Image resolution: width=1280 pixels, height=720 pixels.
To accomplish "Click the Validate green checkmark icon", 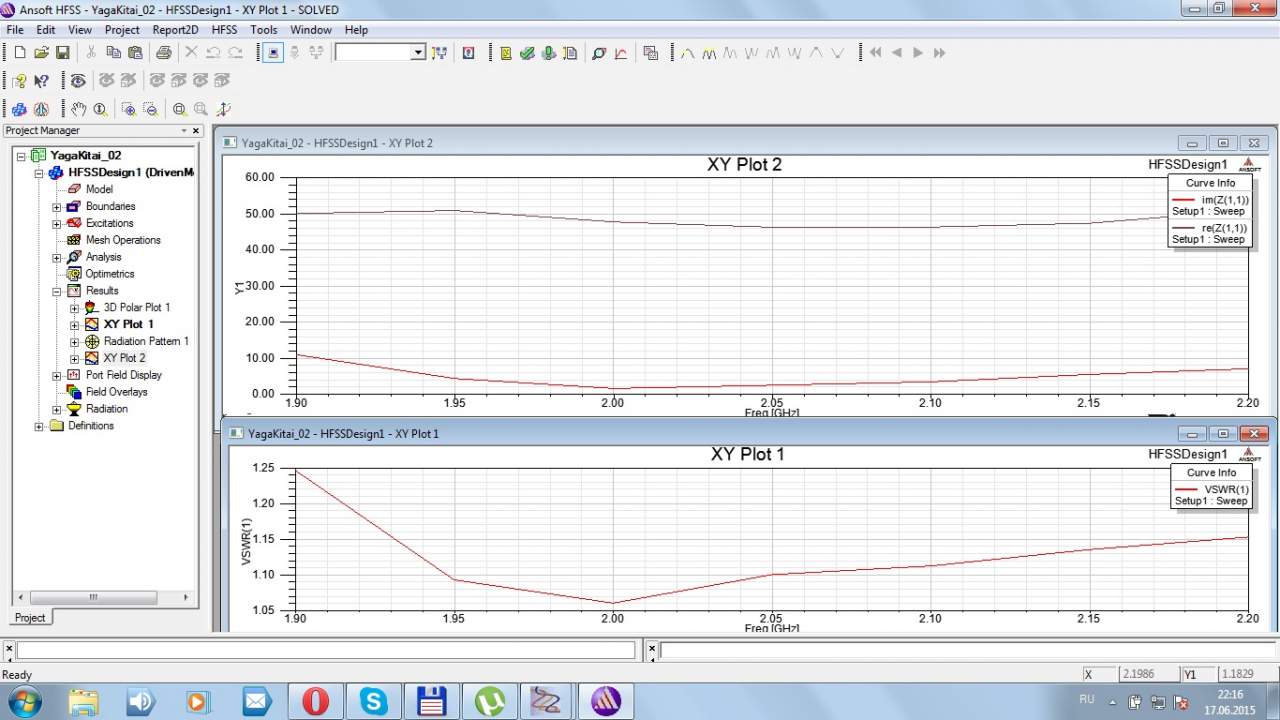I will pos(527,53).
